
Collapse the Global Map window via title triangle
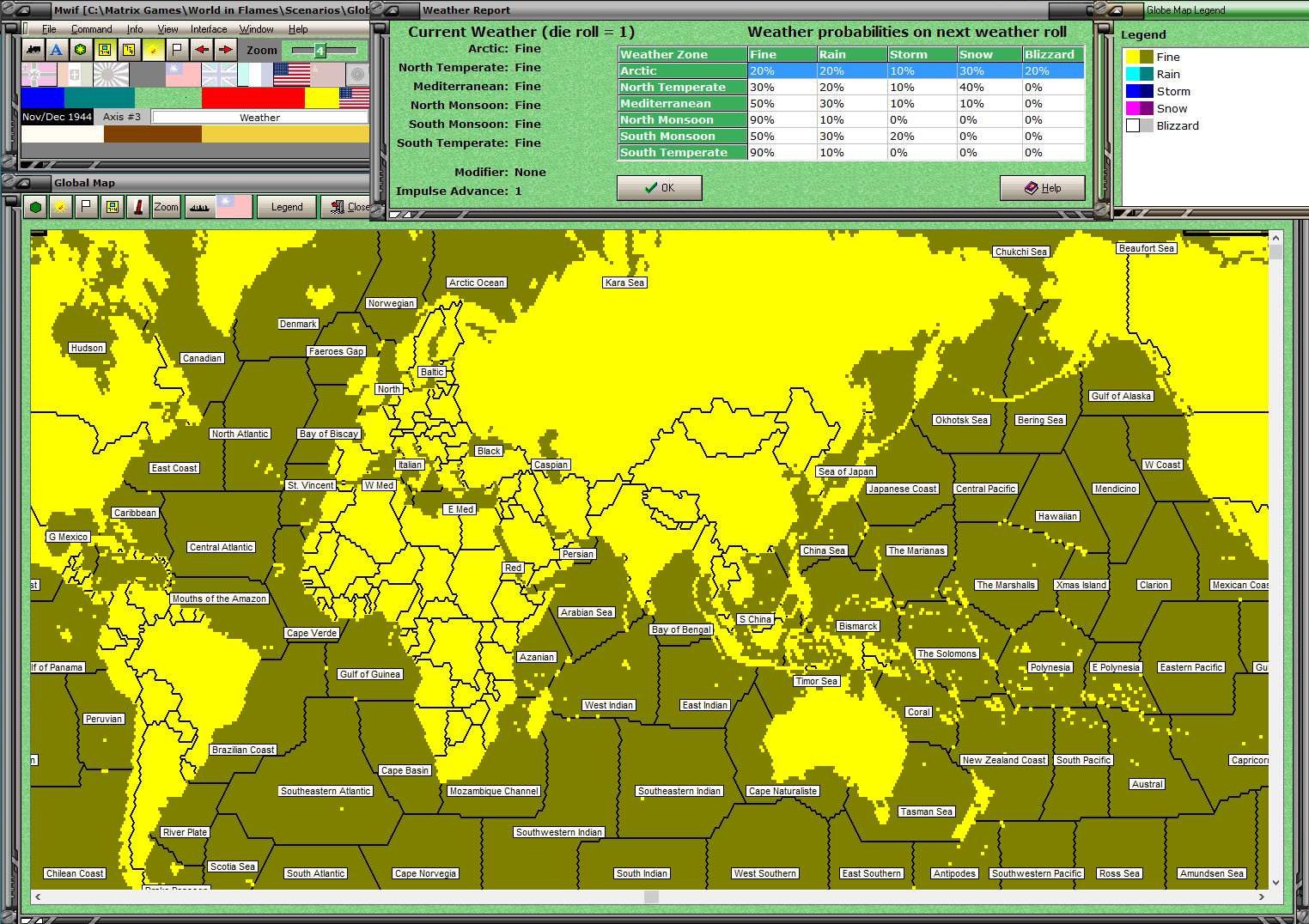pos(22,183)
